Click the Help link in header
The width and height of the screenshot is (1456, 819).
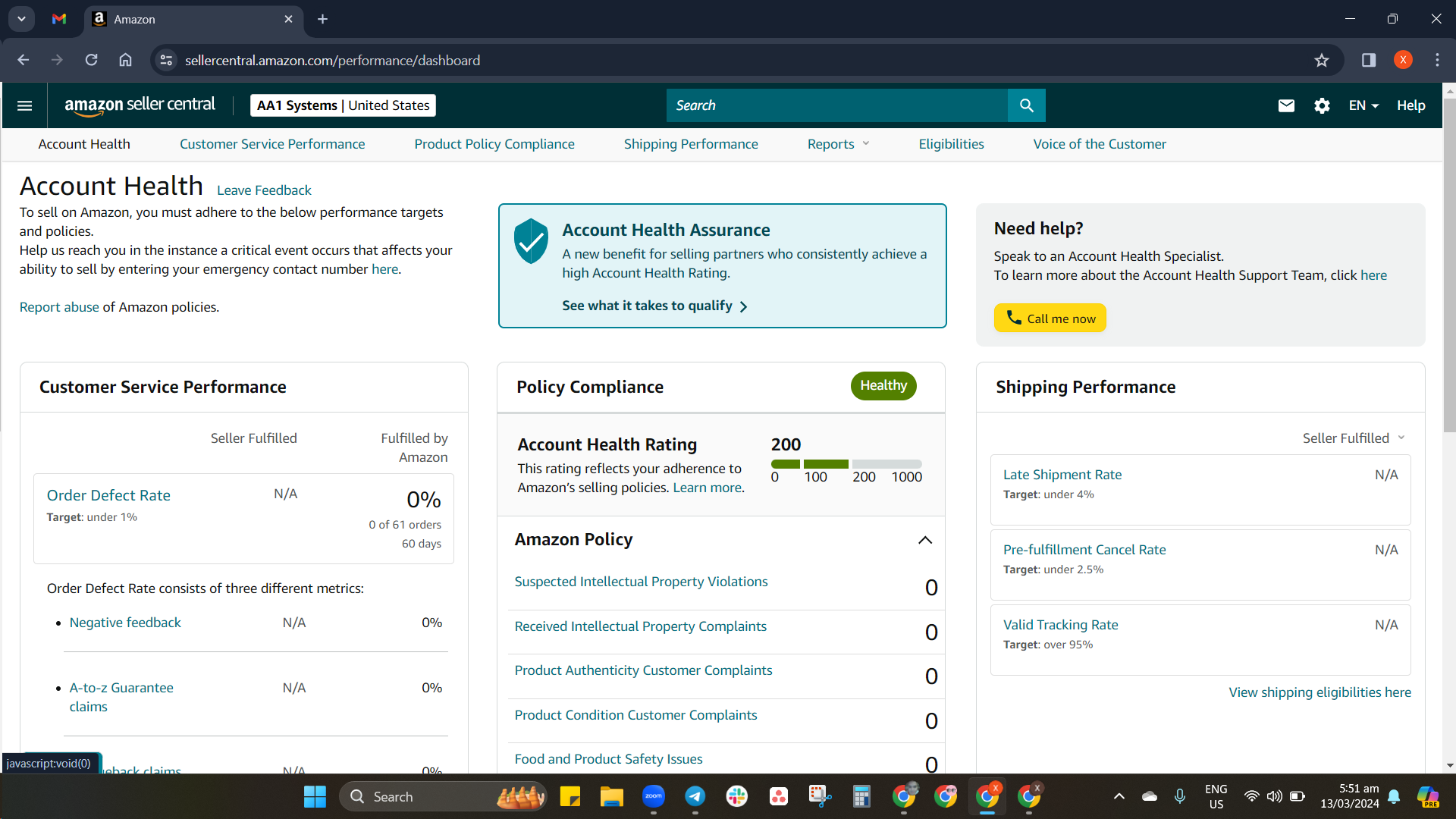(1411, 105)
